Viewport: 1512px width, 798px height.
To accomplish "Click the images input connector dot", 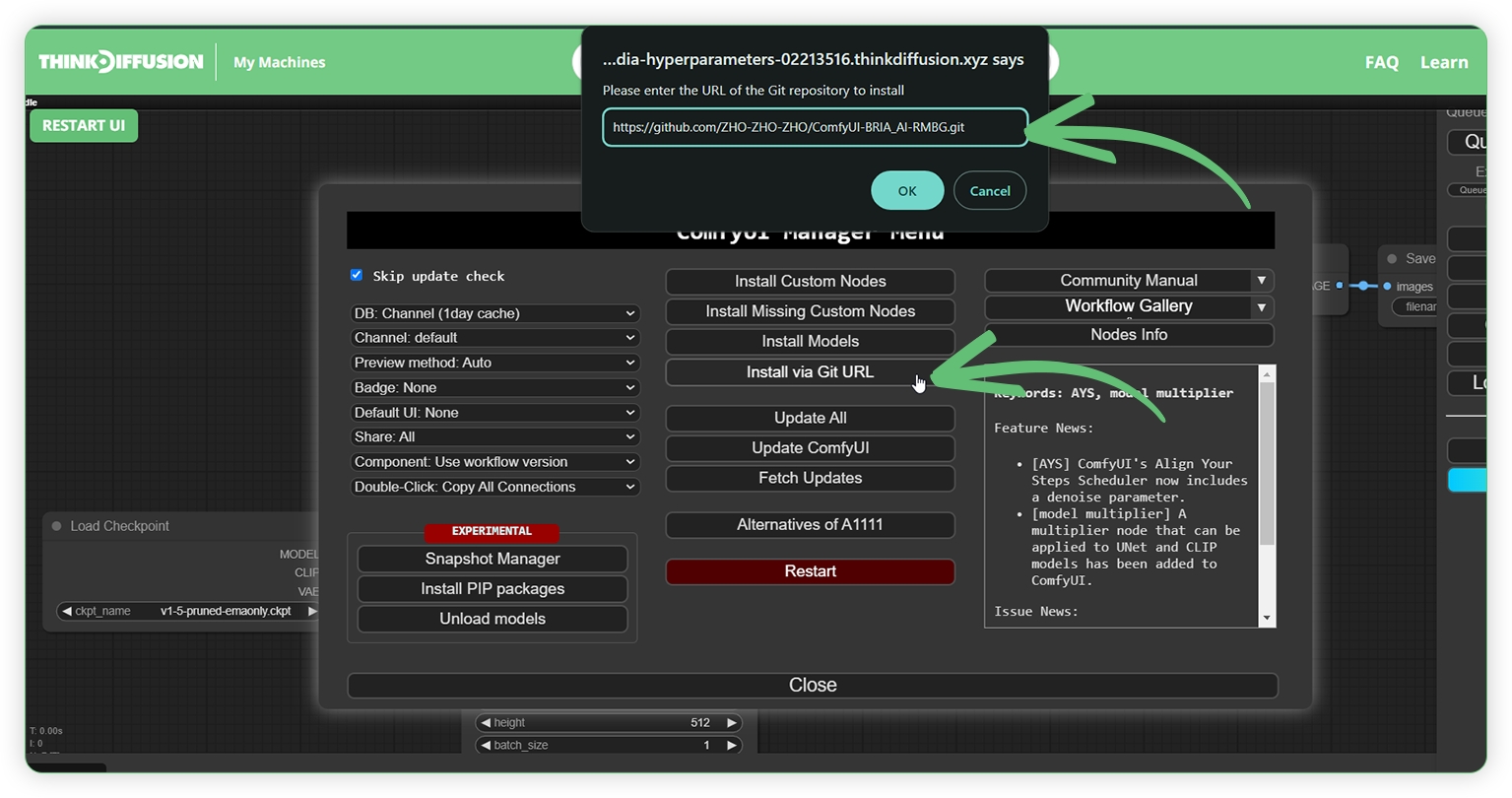I will 1387,286.
